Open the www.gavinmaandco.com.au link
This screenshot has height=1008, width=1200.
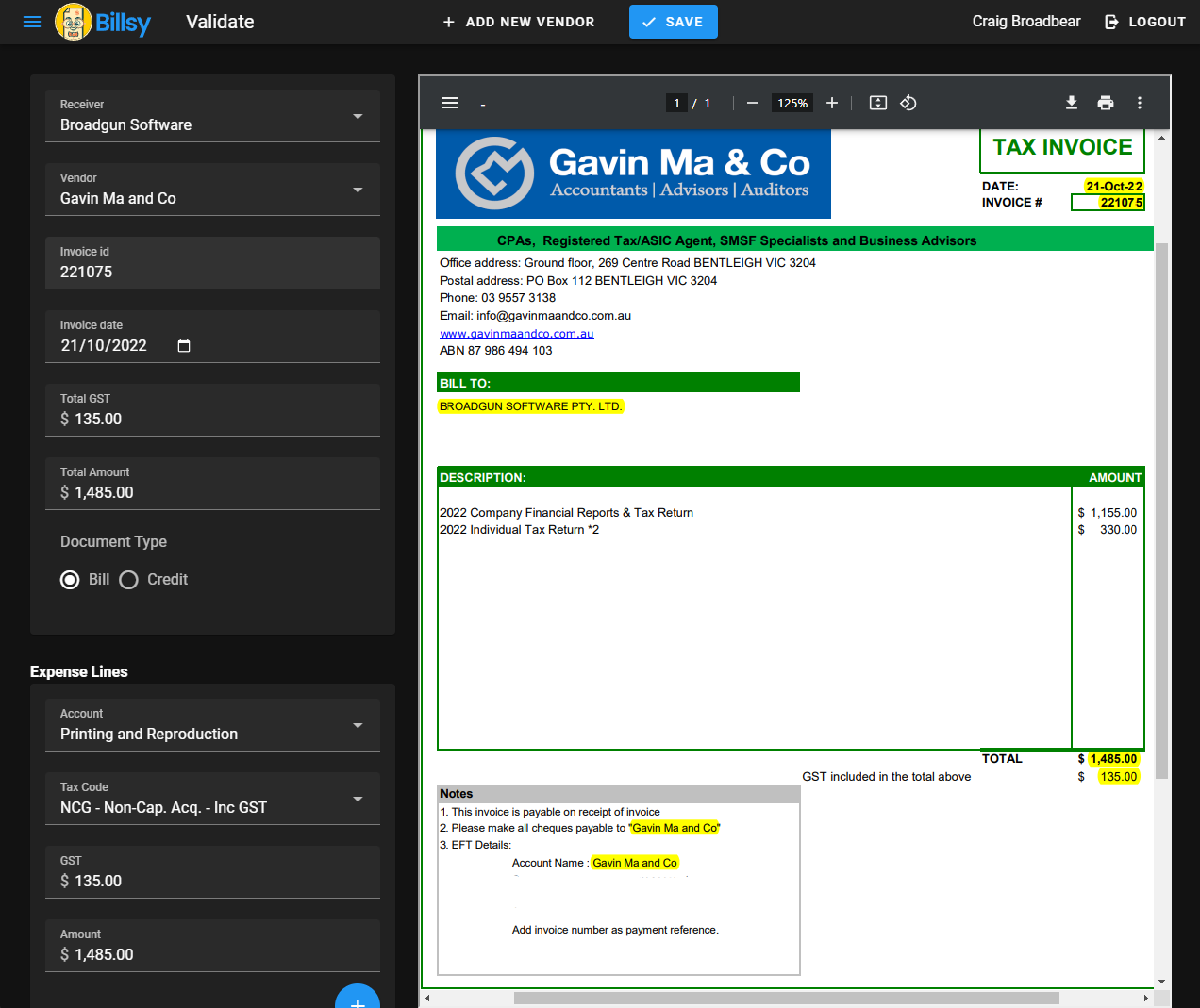[517, 334]
